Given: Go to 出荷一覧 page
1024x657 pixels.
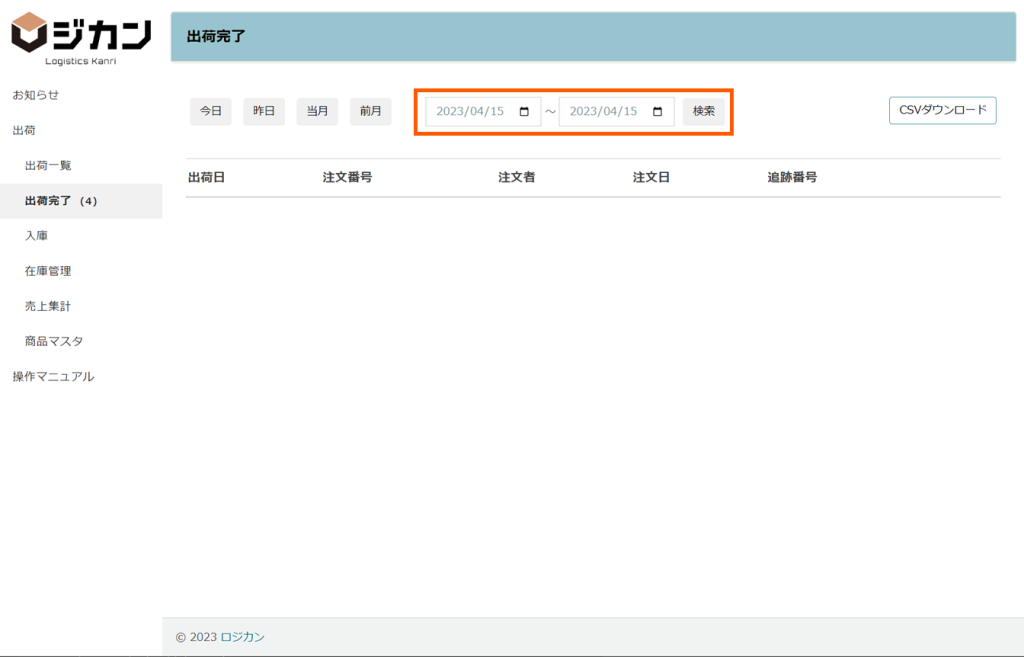Looking at the screenshot, I should [x=48, y=165].
